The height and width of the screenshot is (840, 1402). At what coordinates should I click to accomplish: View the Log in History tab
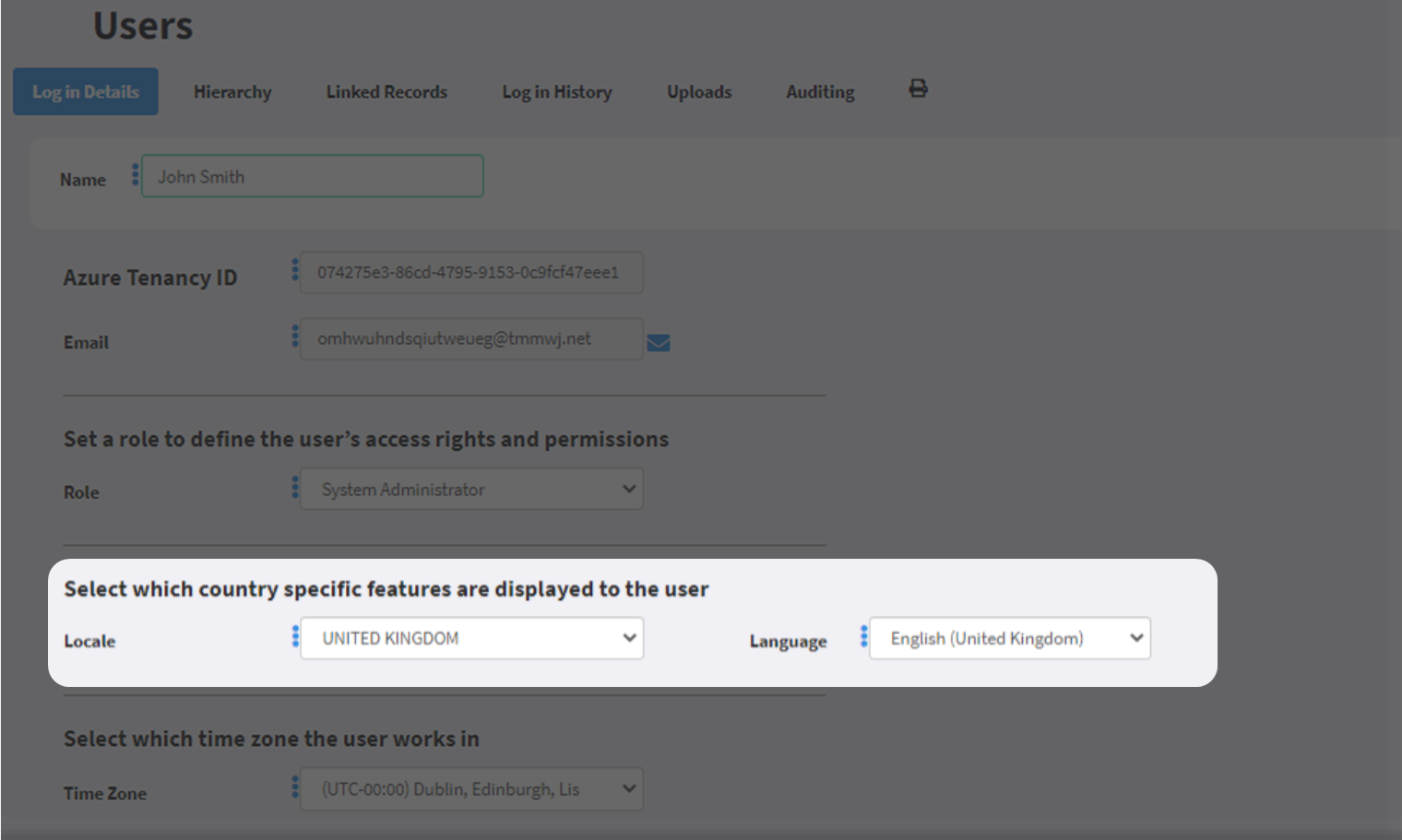click(557, 91)
